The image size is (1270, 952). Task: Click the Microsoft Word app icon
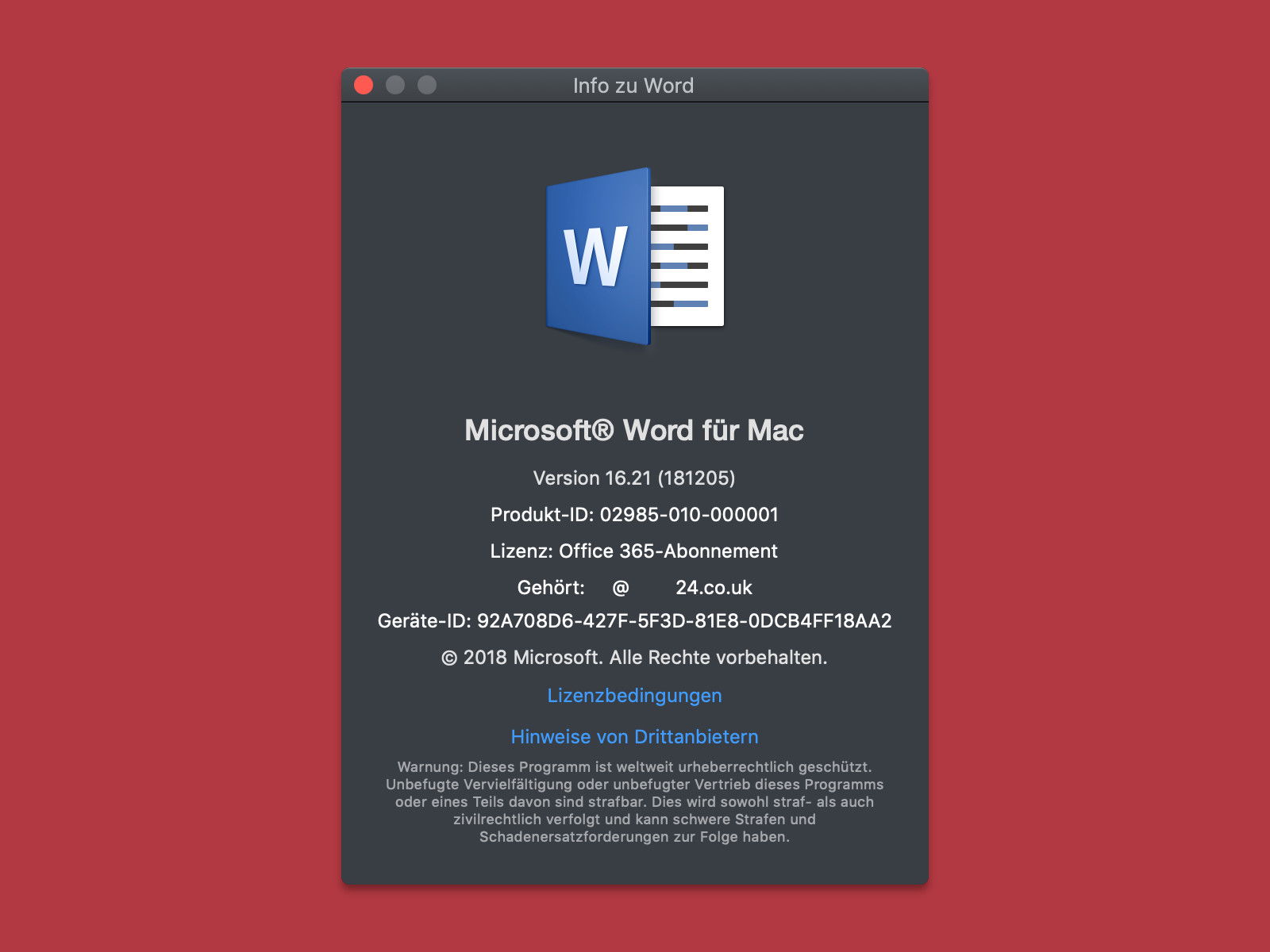pos(635,257)
